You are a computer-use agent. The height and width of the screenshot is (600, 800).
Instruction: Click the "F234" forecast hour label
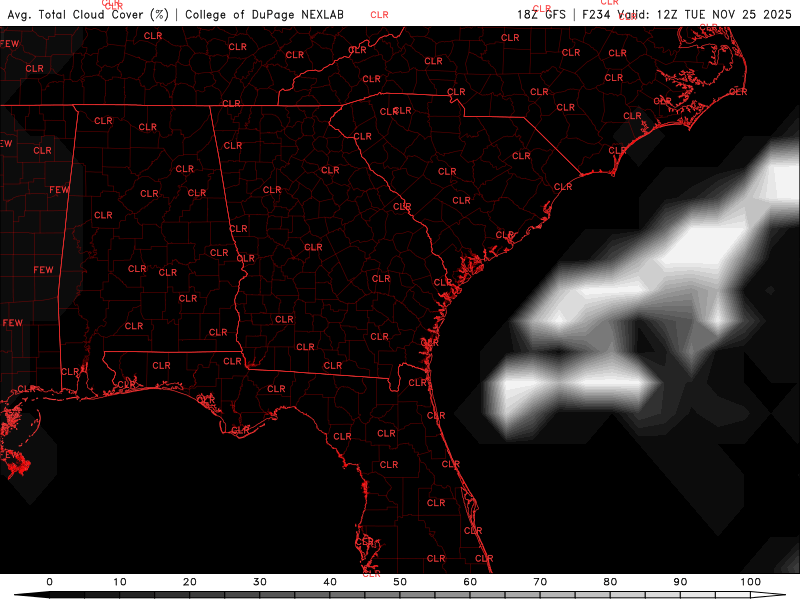pyautogui.click(x=596, y=14)
